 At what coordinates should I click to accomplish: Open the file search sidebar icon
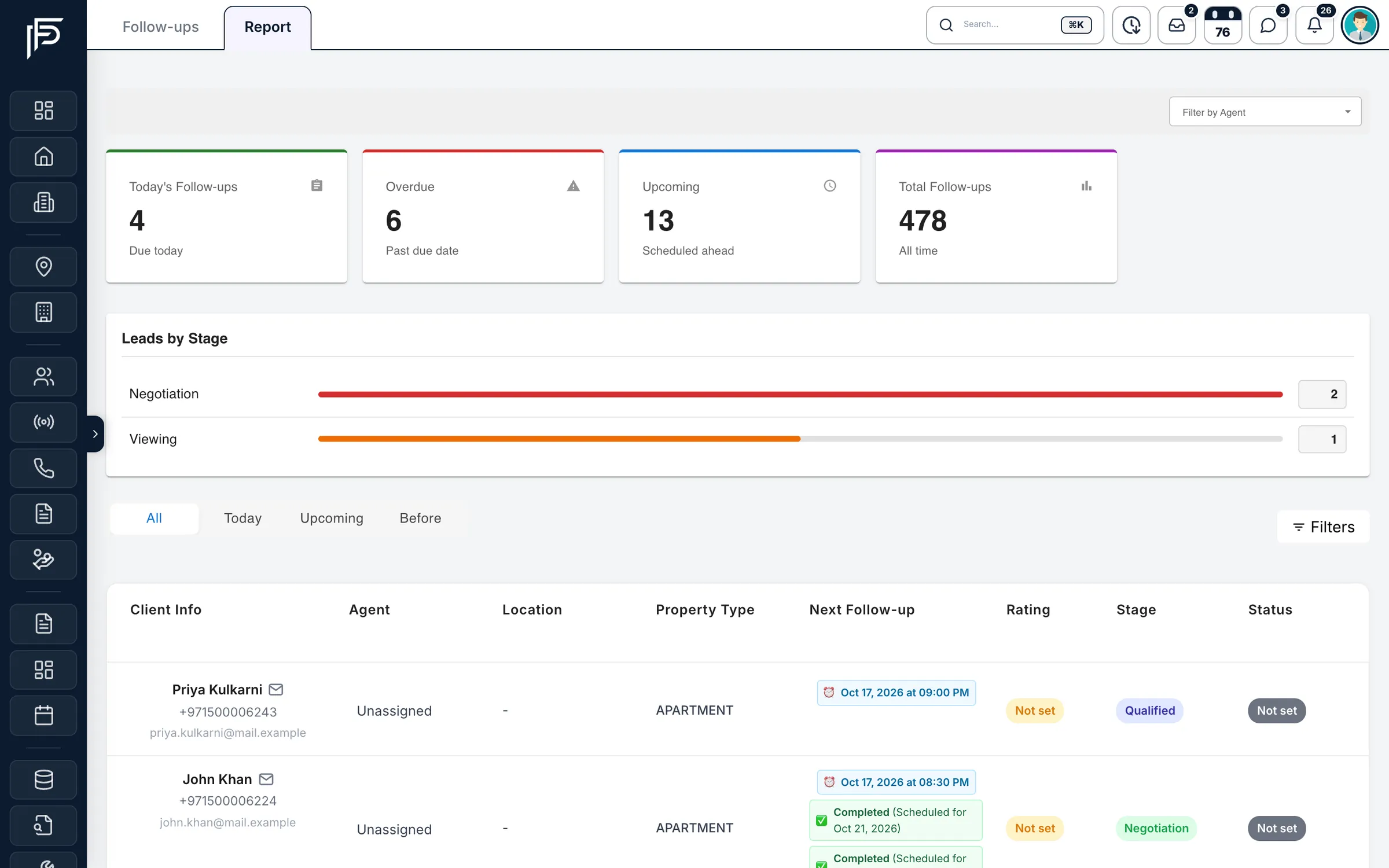[43, 825]
